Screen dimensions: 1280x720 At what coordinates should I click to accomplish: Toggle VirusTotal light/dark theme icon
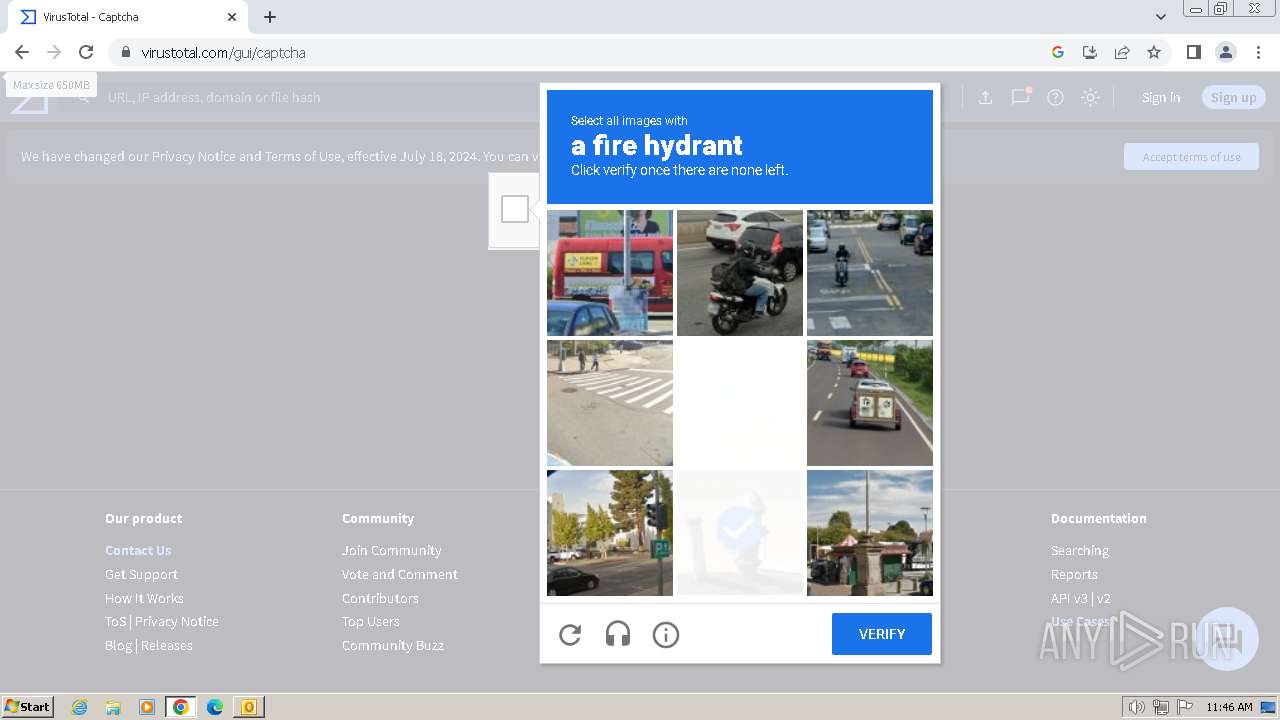pyautogui.click(x=1090, y=97)
